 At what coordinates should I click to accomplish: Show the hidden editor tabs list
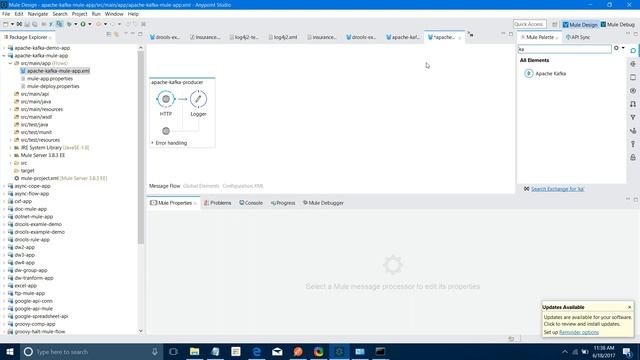coord(470,35)
